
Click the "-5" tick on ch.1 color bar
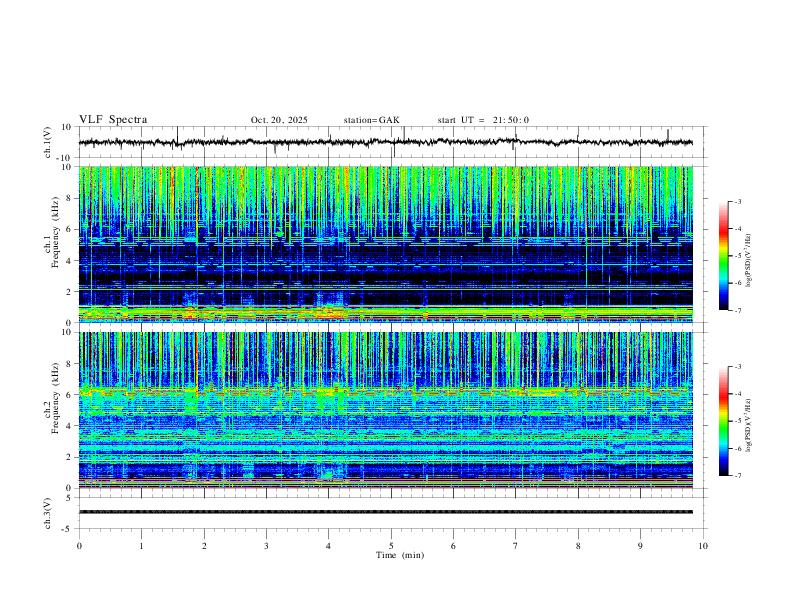pyautogui.click(x=738, y=256)
